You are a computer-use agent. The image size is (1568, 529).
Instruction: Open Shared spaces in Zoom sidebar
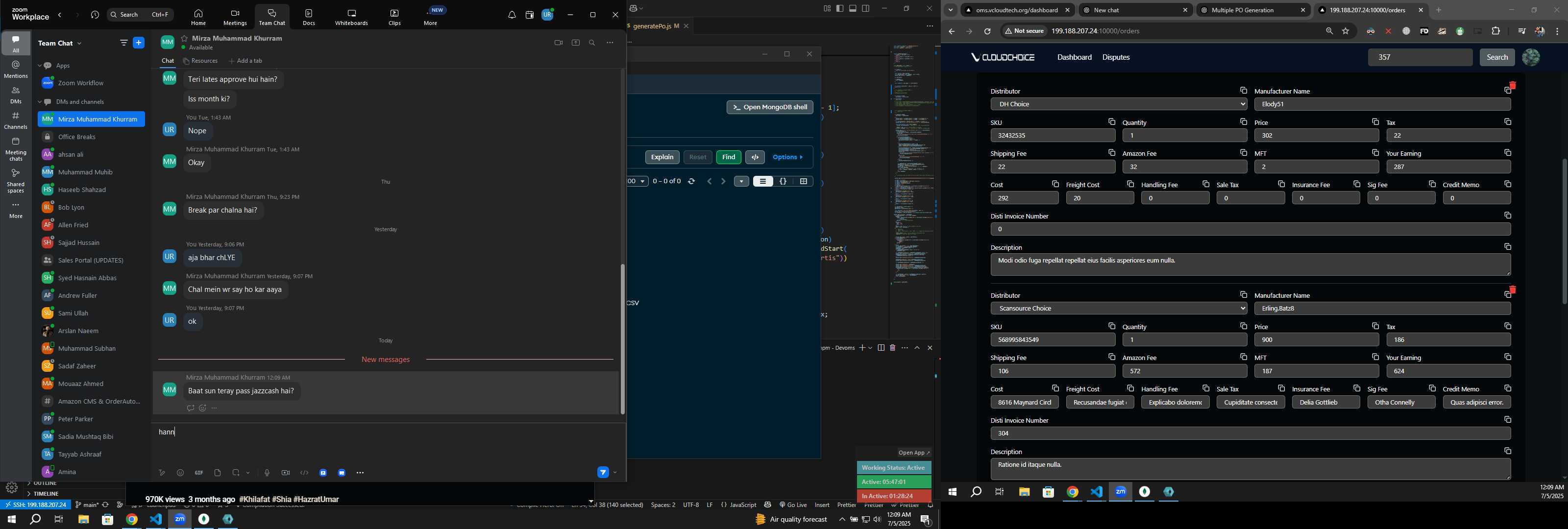[16, 181]
